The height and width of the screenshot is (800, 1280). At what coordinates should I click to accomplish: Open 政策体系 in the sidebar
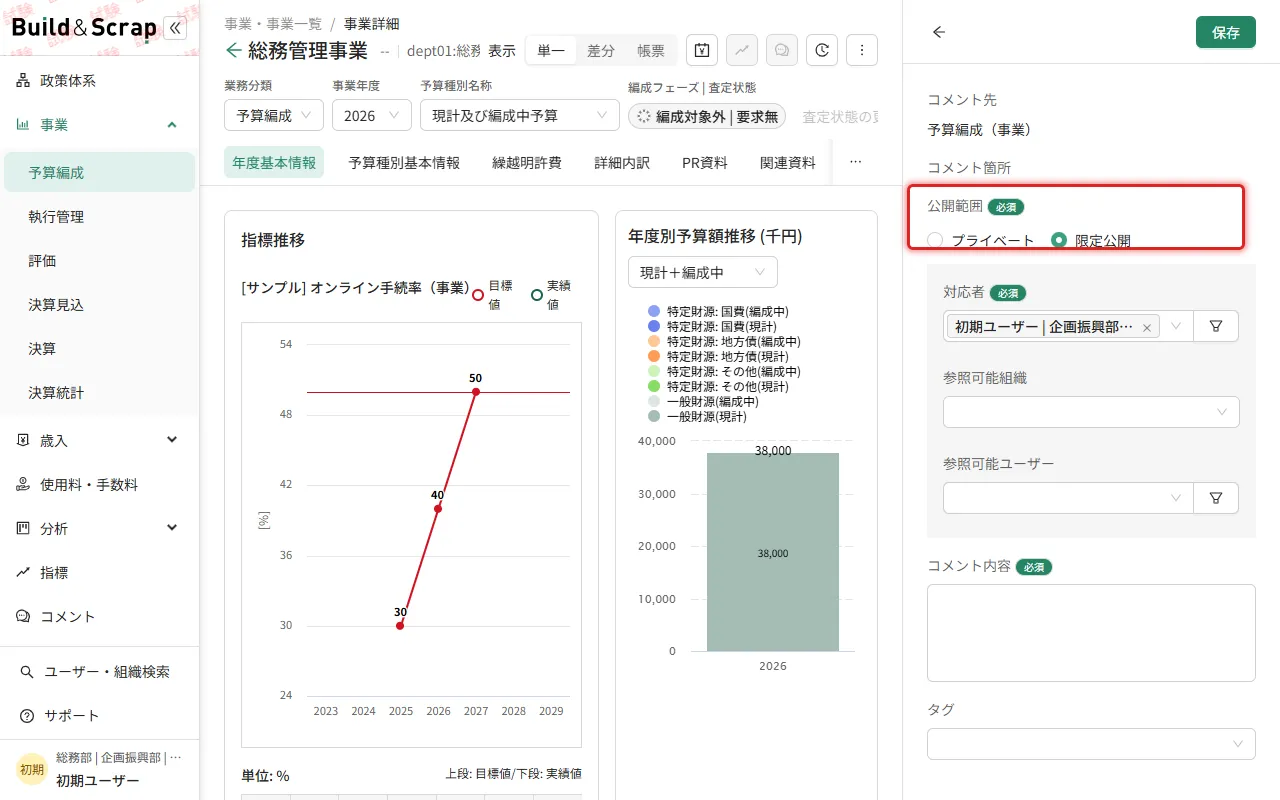pos(99,81)
